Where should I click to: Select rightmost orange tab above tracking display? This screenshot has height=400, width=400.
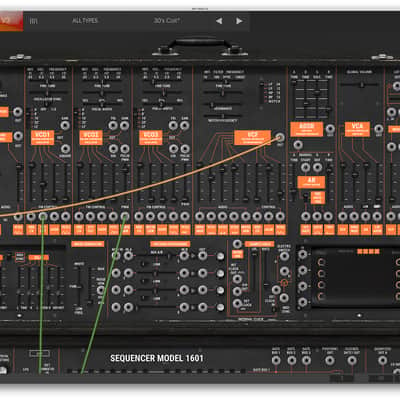pyautogui.click(x=377, y=252)
